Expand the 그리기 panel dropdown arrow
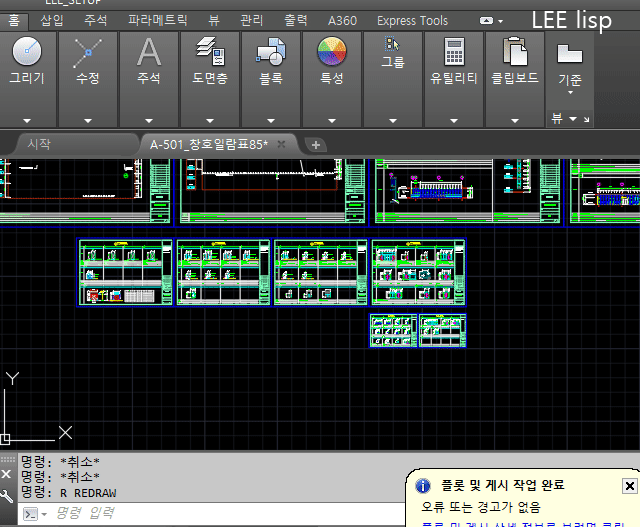Image resolution: width=640 pixels, height=527 pixels. point(27,121)
